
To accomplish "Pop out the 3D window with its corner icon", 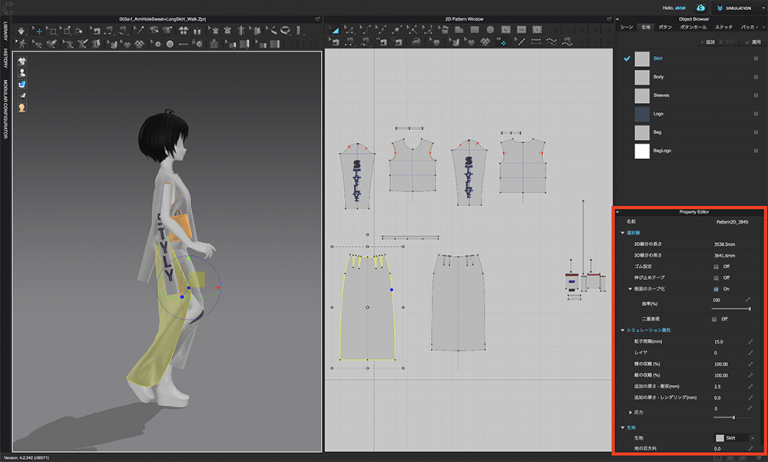I will click(317, 19).
